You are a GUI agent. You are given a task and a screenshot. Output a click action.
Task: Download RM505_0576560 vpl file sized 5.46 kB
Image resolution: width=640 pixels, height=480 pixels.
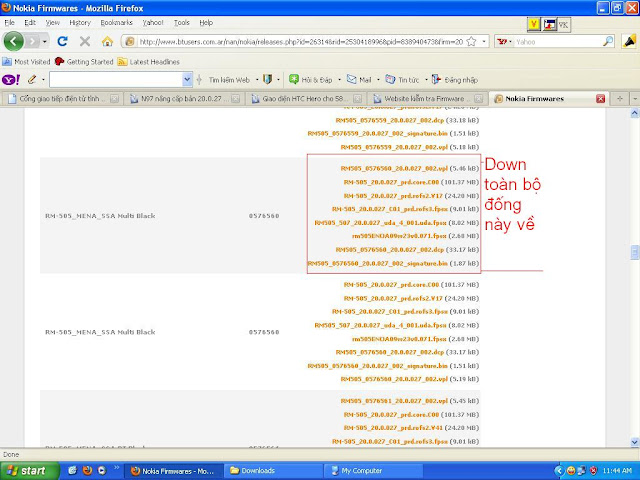point(394,168)
